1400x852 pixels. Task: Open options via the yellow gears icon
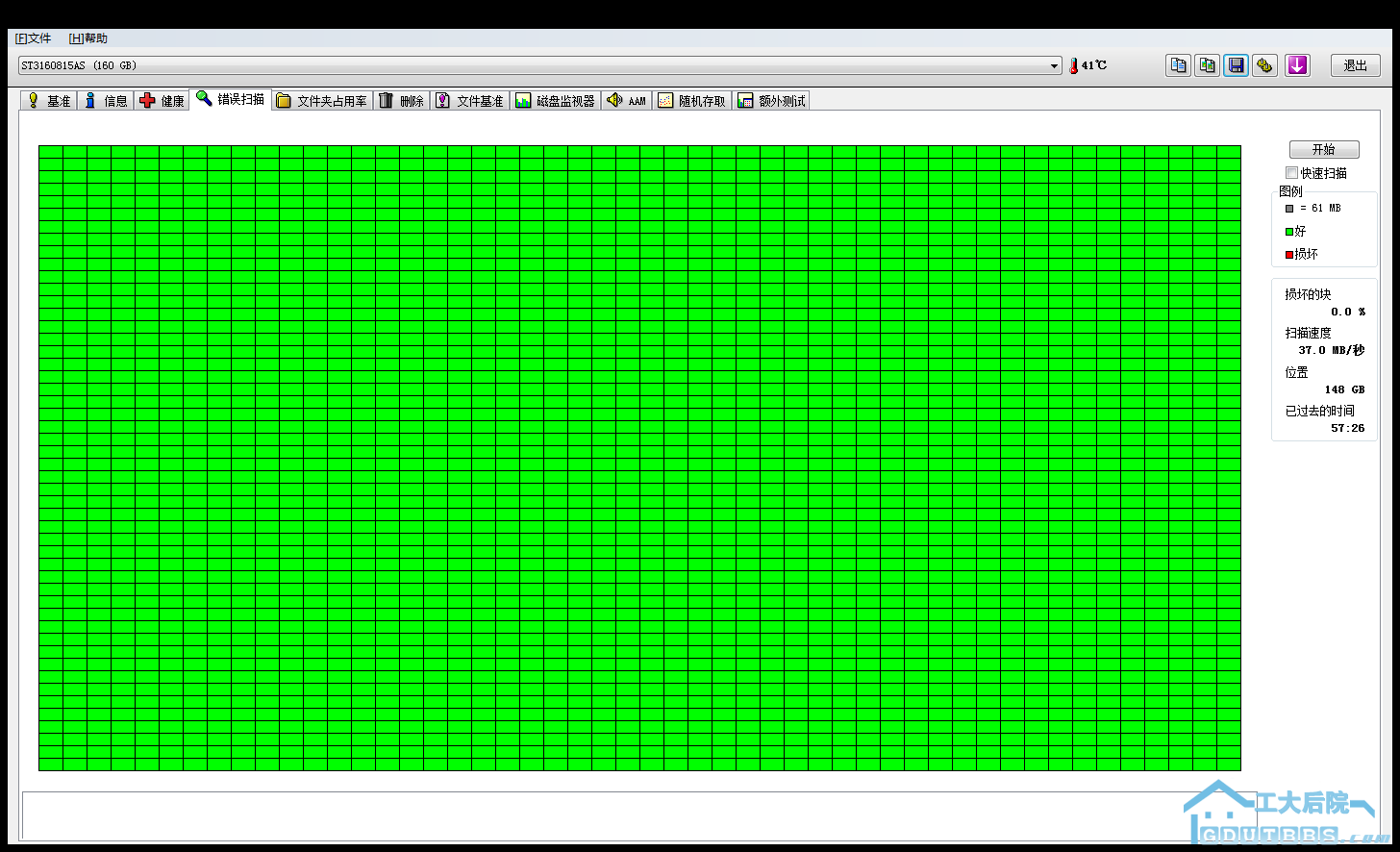(x=1265, y=65)
